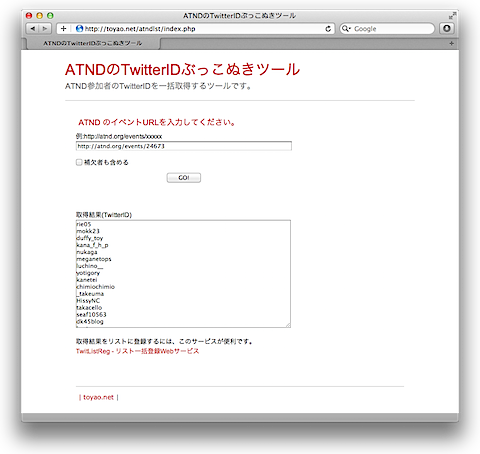The image size is (480, 454).
Task: Click the page title ATNDのTwitterIDぶっこぬきツール
Action: [182, 69]
